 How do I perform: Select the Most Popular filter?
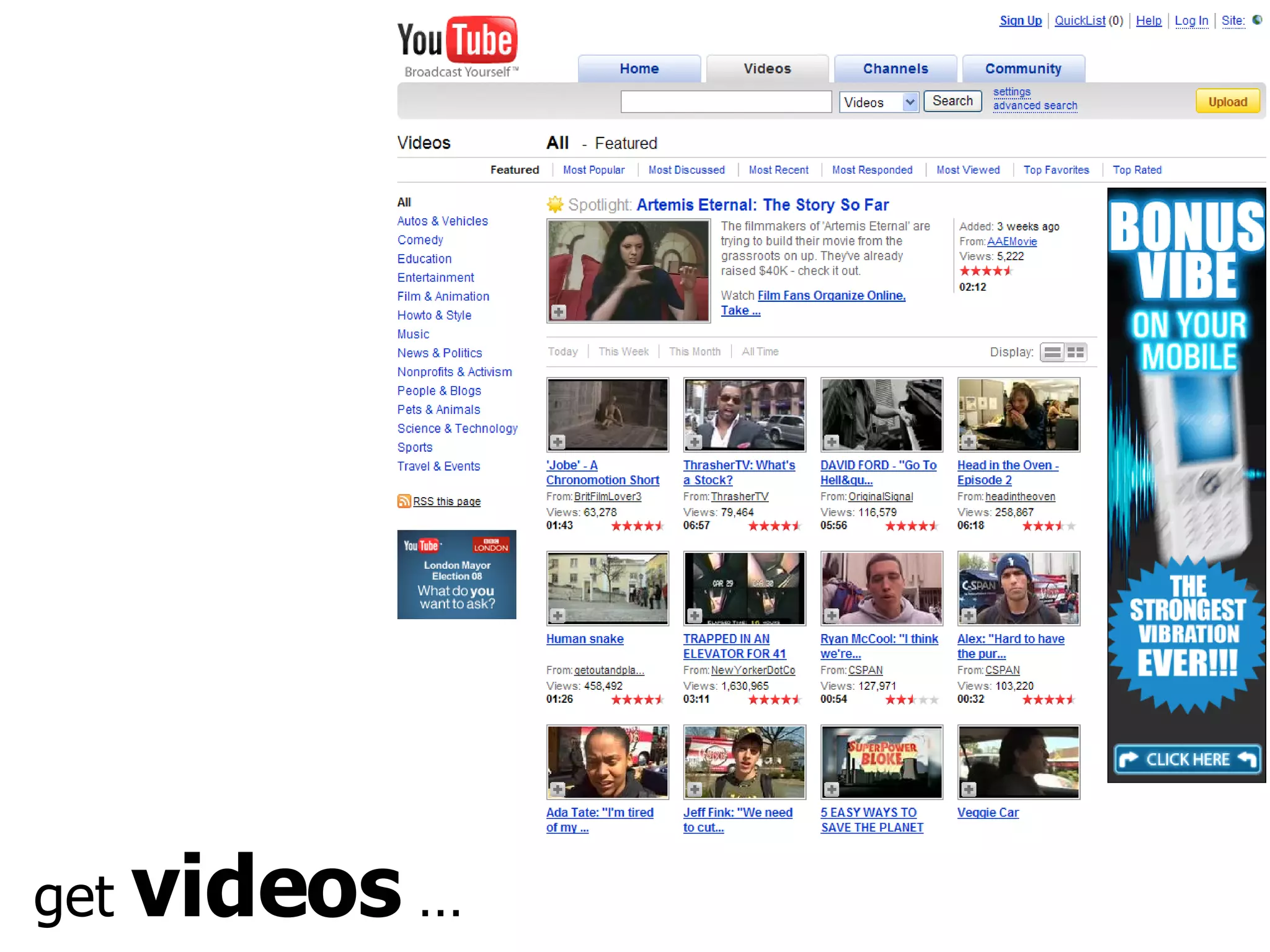593,170
